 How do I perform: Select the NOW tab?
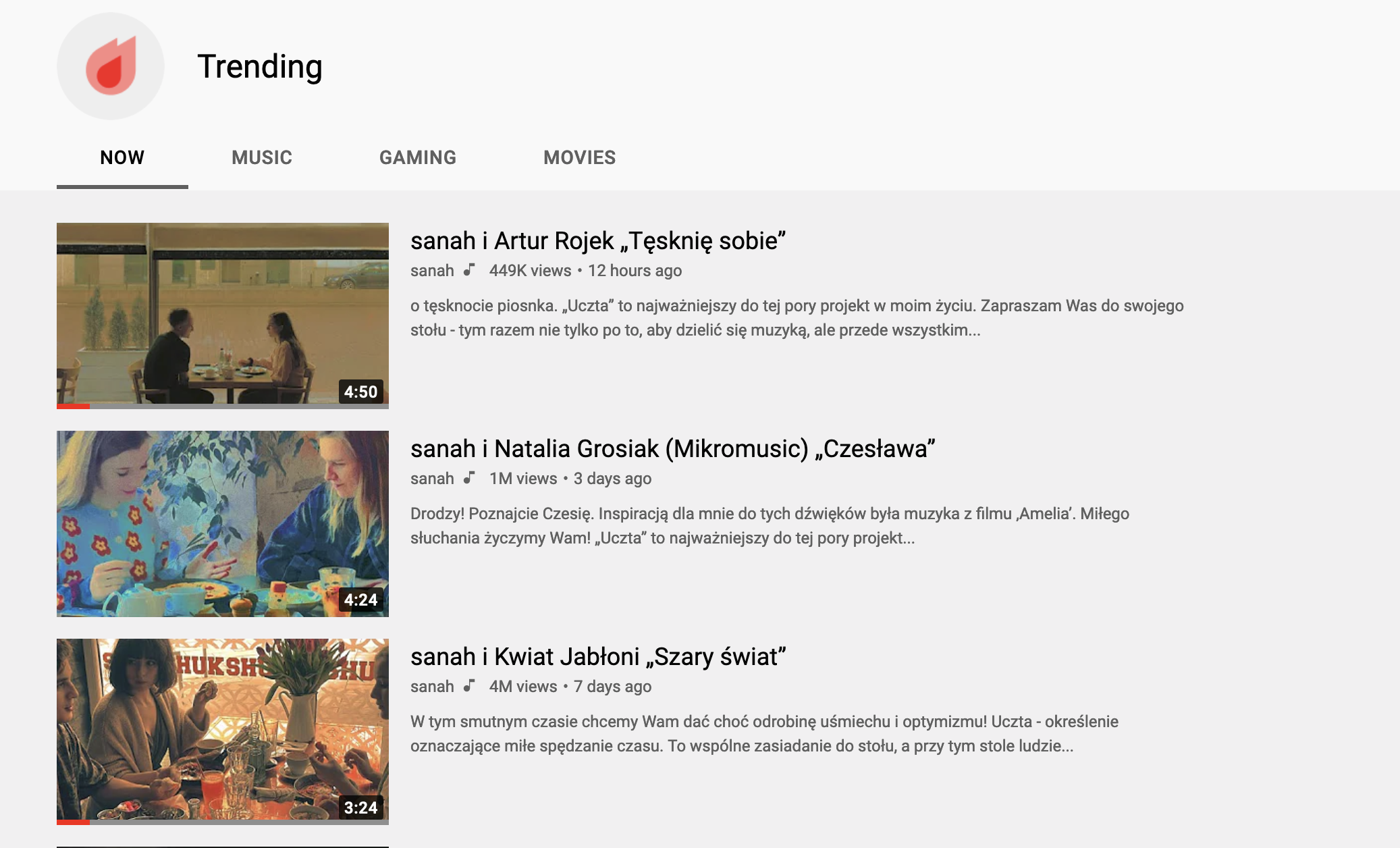click(x=122, y=157)
